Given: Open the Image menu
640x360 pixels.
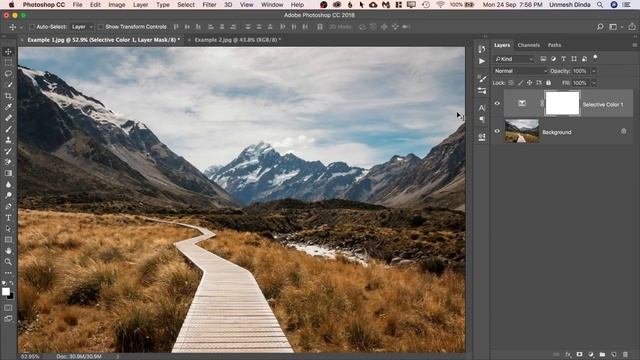Looking at the screenshot, I should (117, 5).
